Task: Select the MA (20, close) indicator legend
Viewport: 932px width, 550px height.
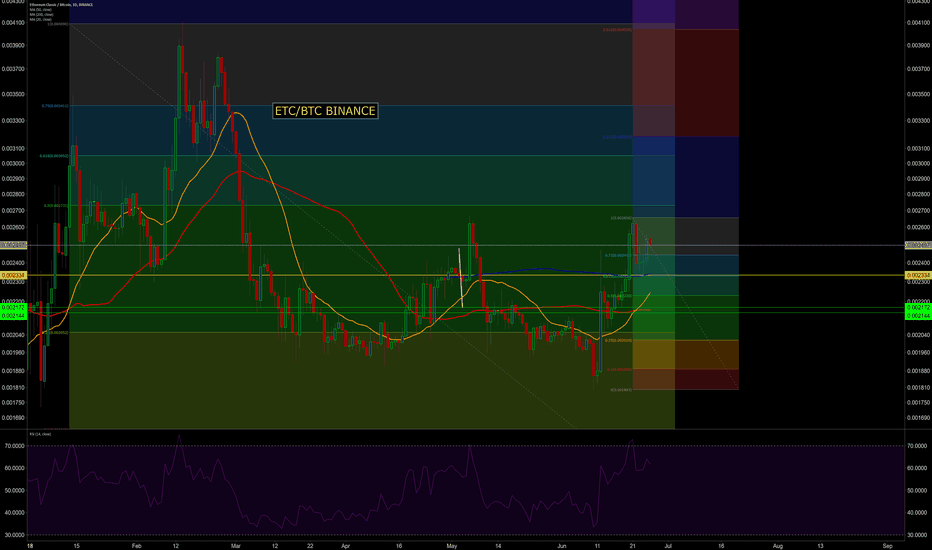Action: [x=40, y=19]
